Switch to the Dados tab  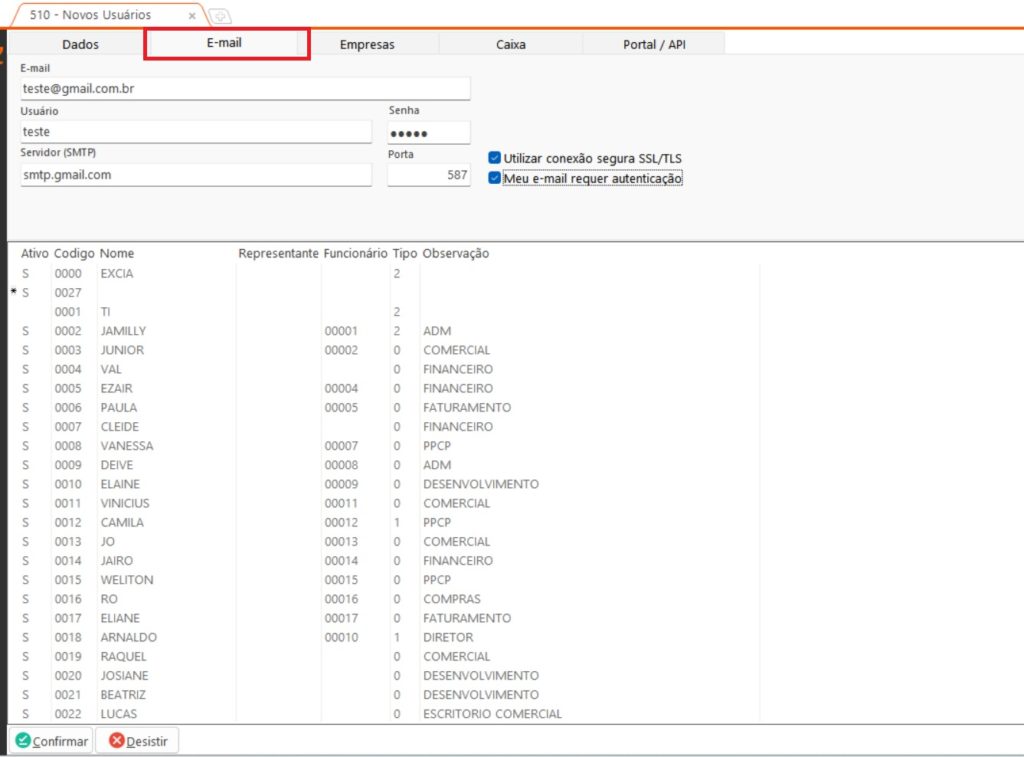coord(80,44)
